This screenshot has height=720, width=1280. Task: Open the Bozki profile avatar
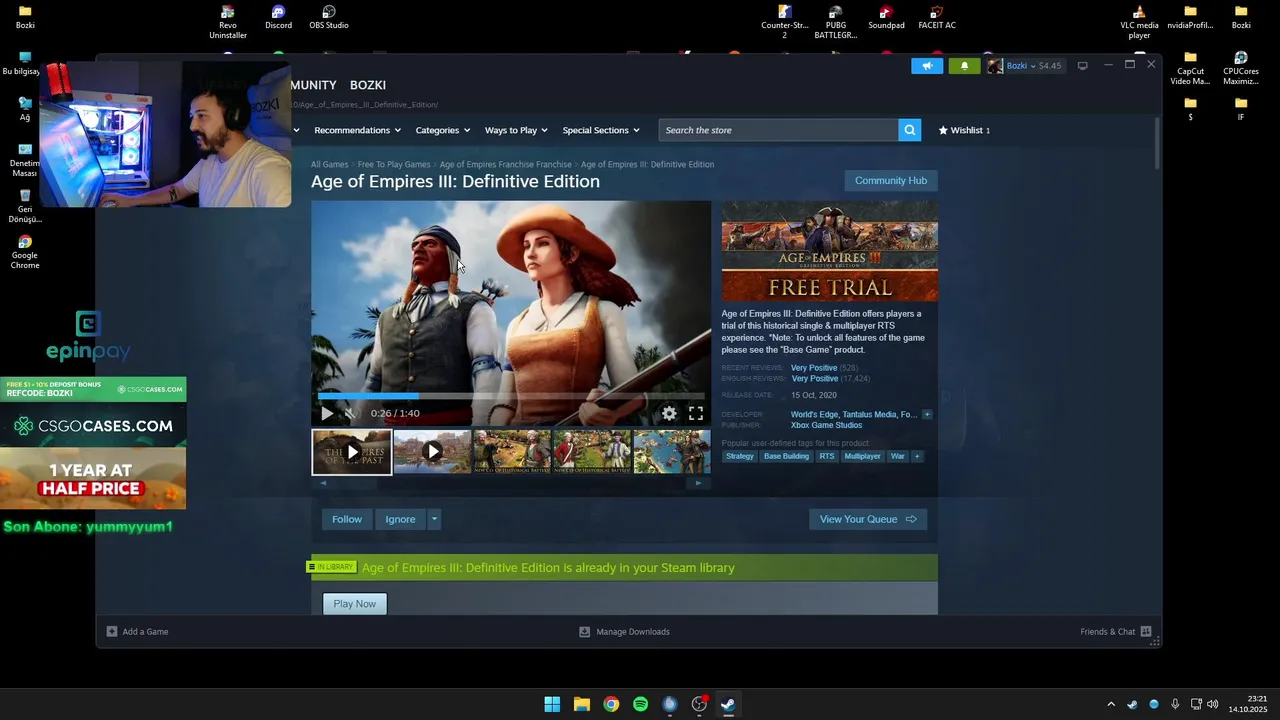[x=994, y=66]
